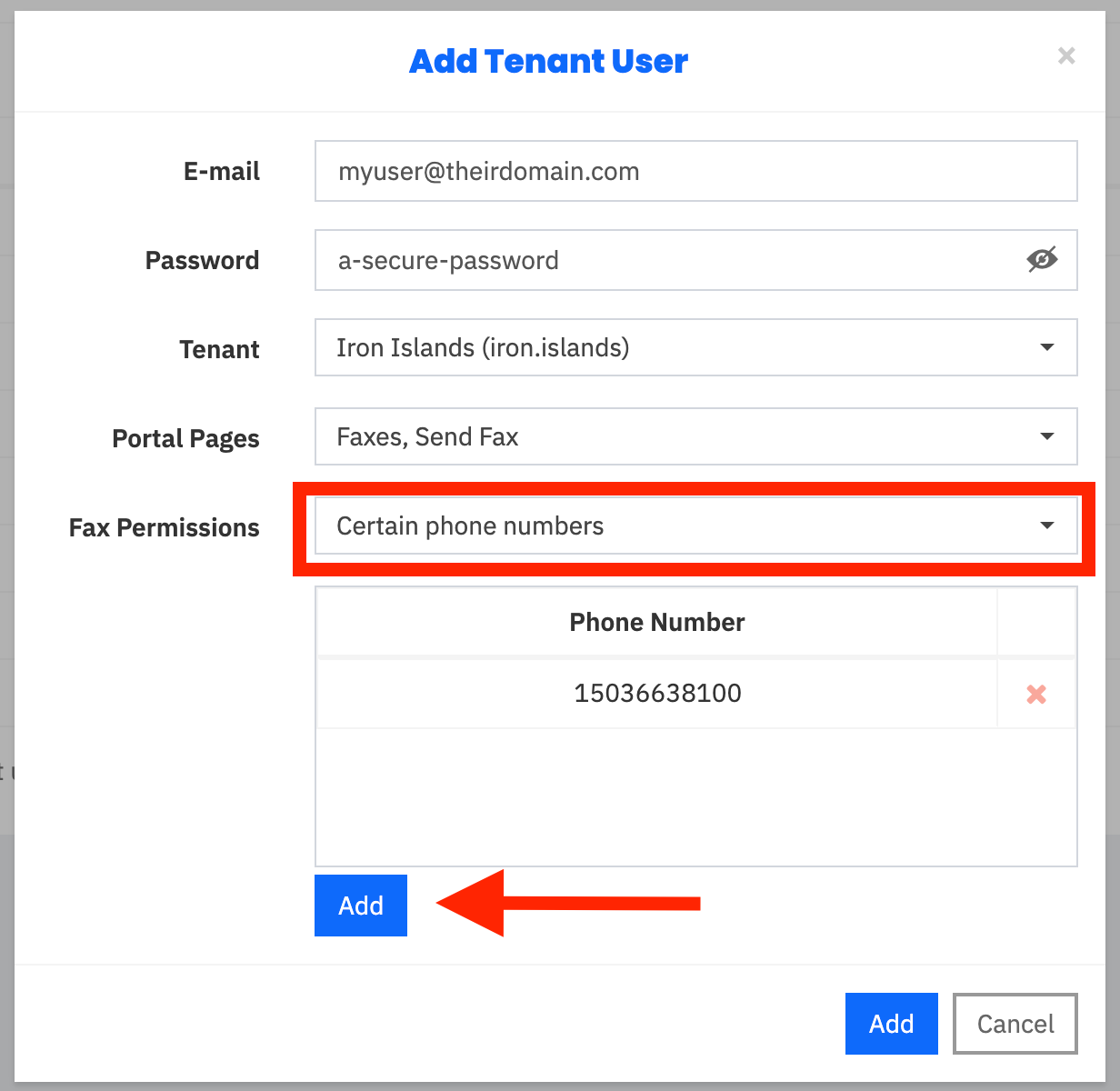1120x1091 pixels.
Task: Click the Portal Pages label
Action: pyautogui.click(x=185, y=438)
